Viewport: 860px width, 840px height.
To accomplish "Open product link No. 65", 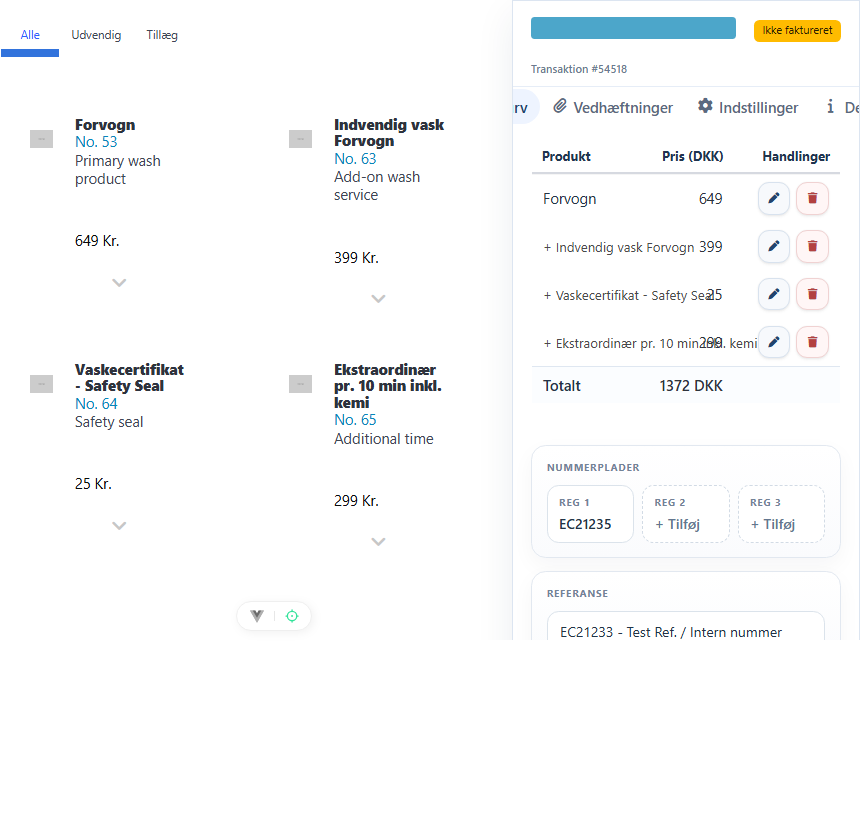I will pyautogui.click(x=355, y=420).
